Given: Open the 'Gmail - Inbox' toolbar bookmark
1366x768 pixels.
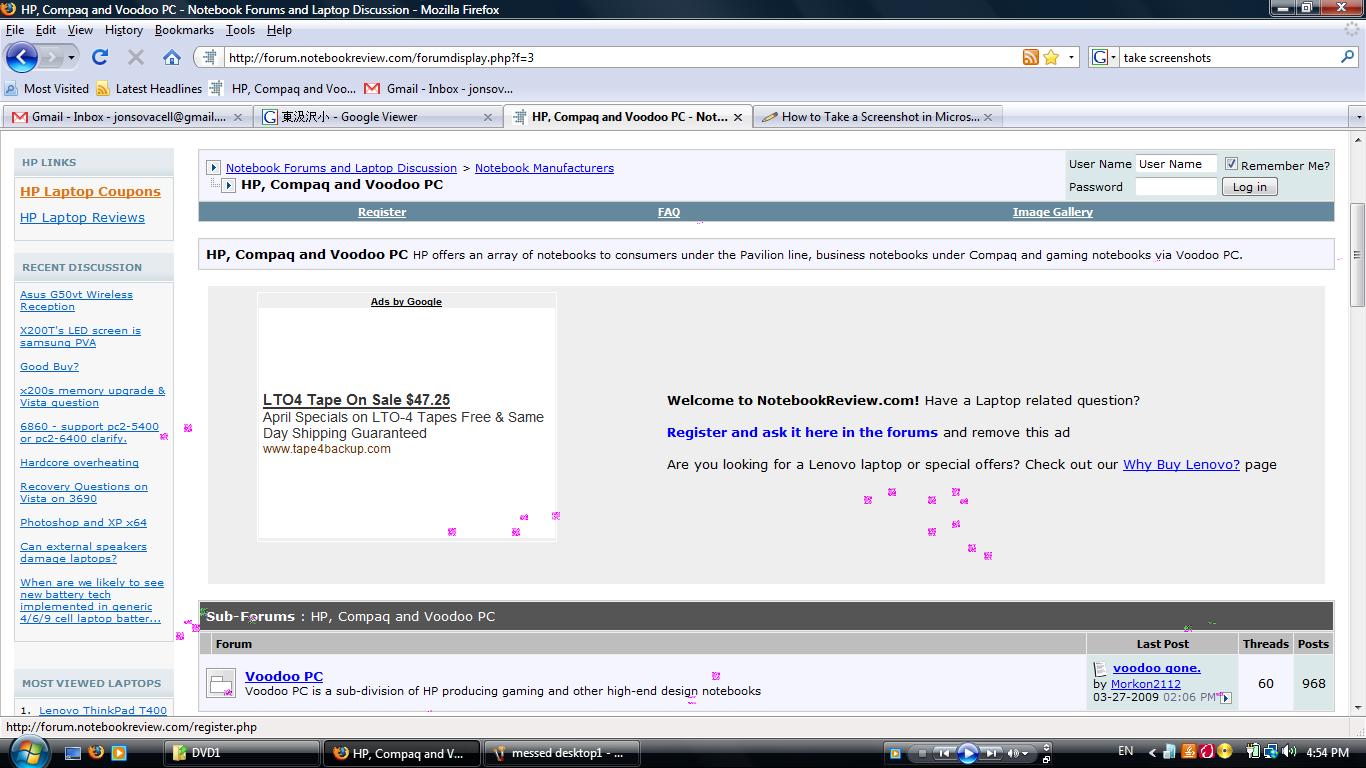Looking at the screenshot, I should pos(439,88).
